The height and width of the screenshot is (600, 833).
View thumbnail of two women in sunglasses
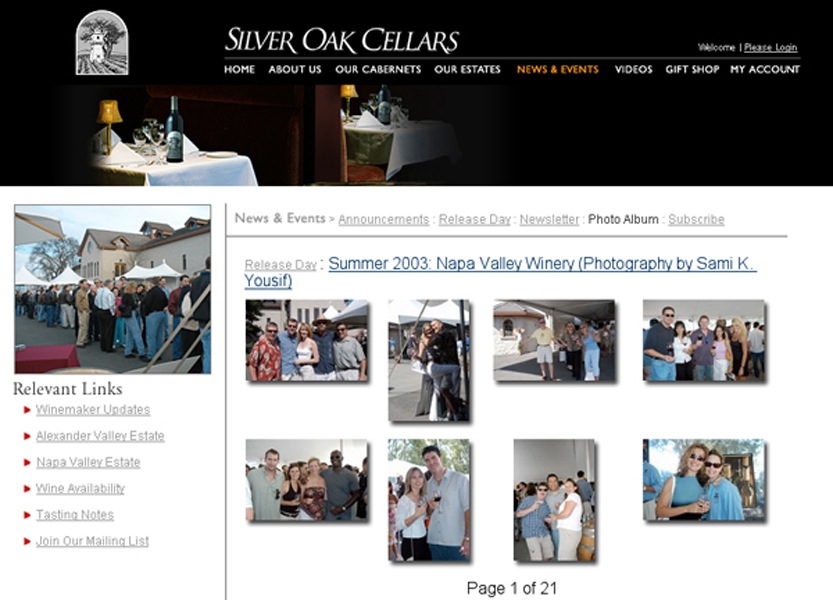[703, 480]
